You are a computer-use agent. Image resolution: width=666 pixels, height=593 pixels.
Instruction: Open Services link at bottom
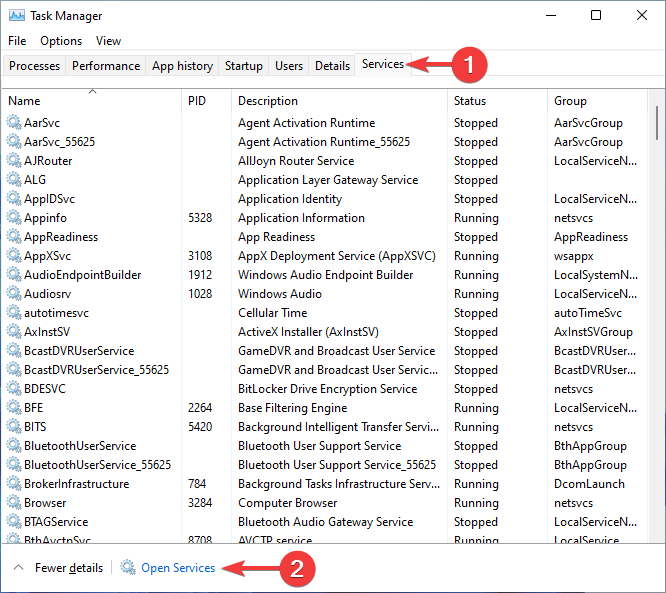pyautogui.click(x=178, y=568)
